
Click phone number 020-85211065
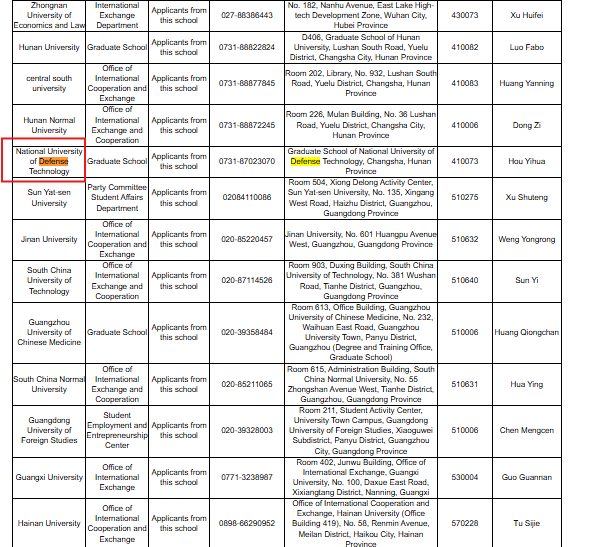click(247, 384)
